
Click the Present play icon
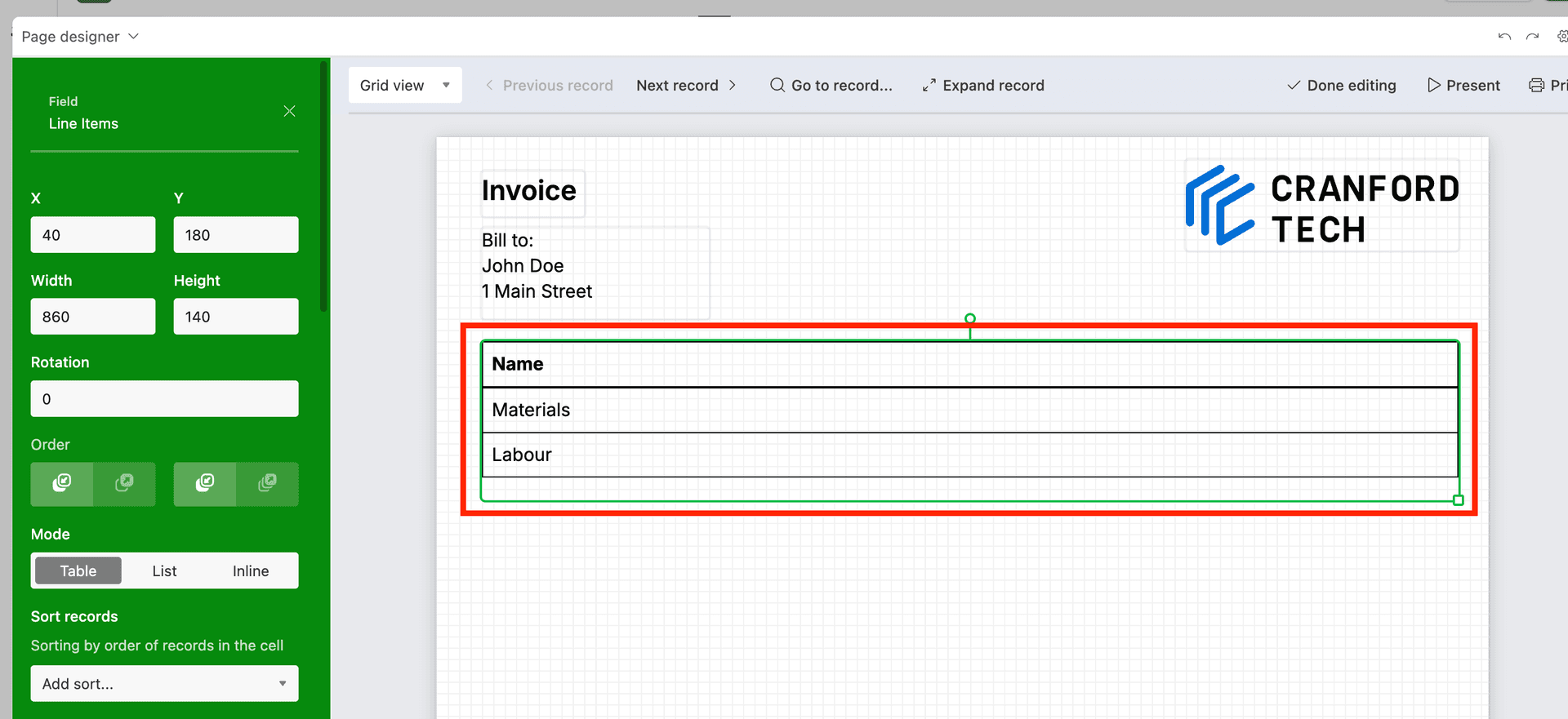click(x=1433, y=85)
